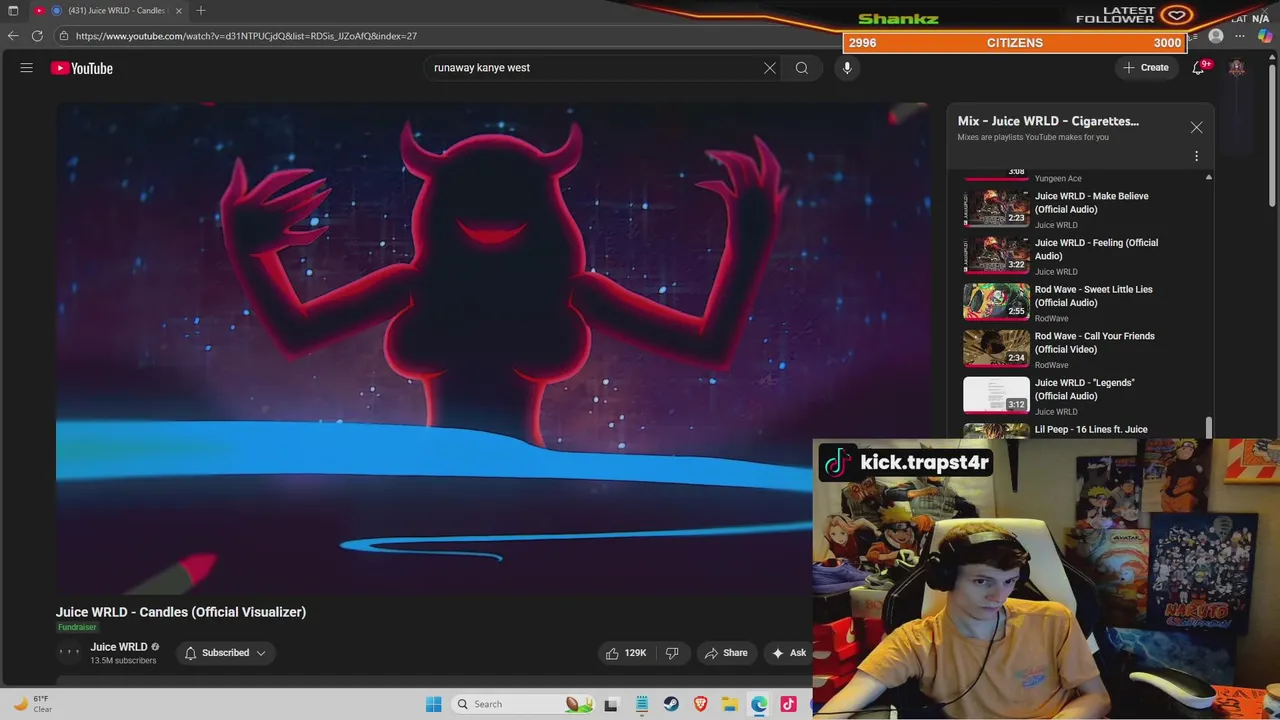The height and width of the screenshot is (720, 1280).
Task: Go to the YouTube home logo
Action: 82,68
